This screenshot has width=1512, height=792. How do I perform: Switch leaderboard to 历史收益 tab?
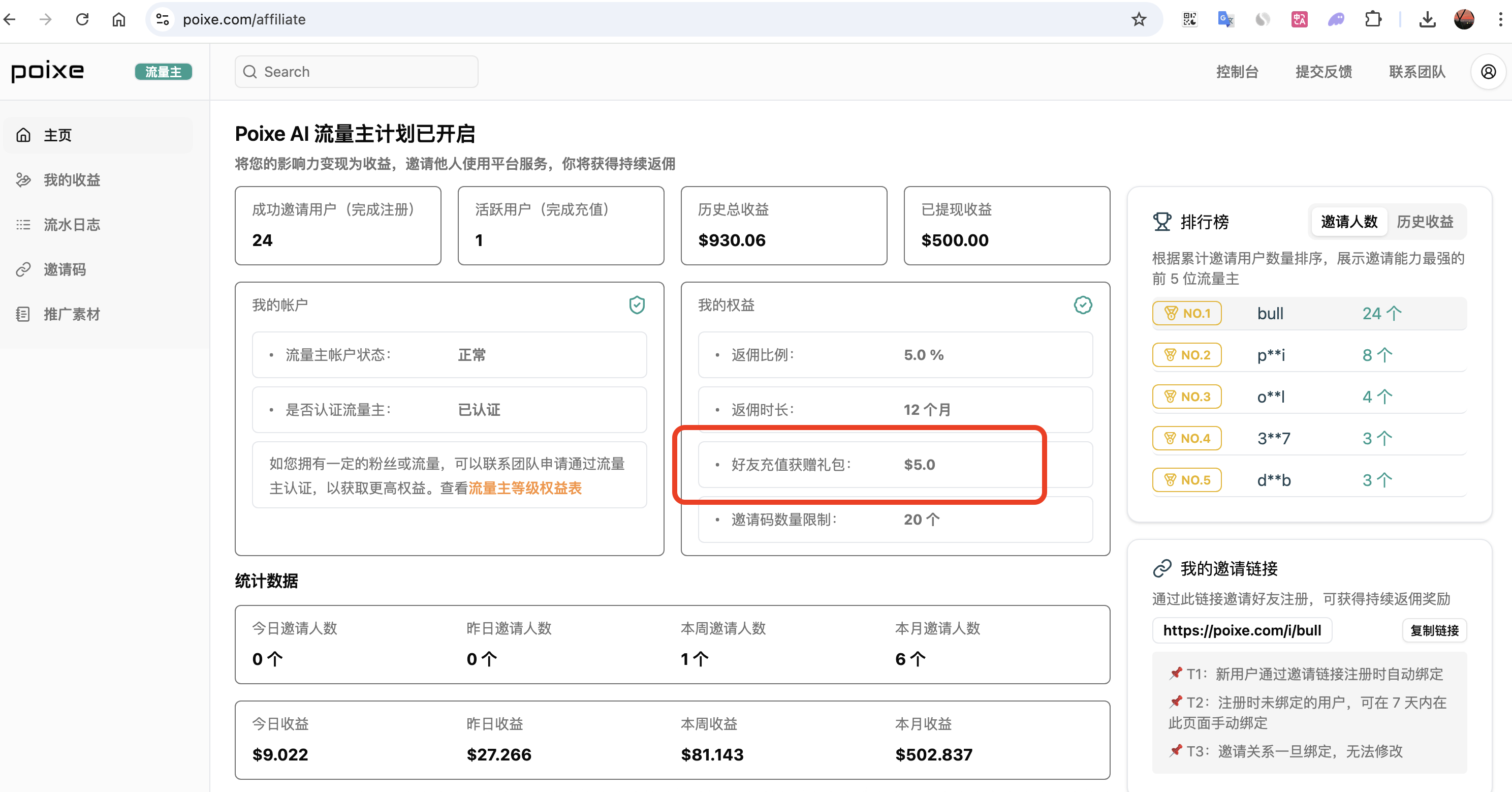point(1425,221)
